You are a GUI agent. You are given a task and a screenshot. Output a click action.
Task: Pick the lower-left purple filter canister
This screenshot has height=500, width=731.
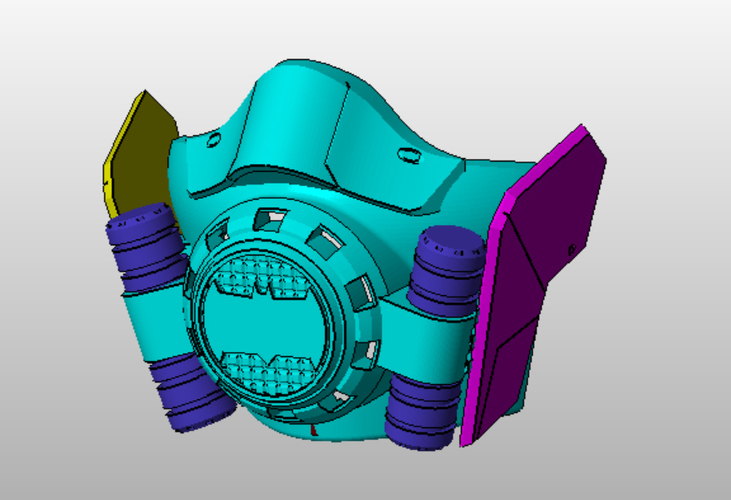[x=193, y=392]
